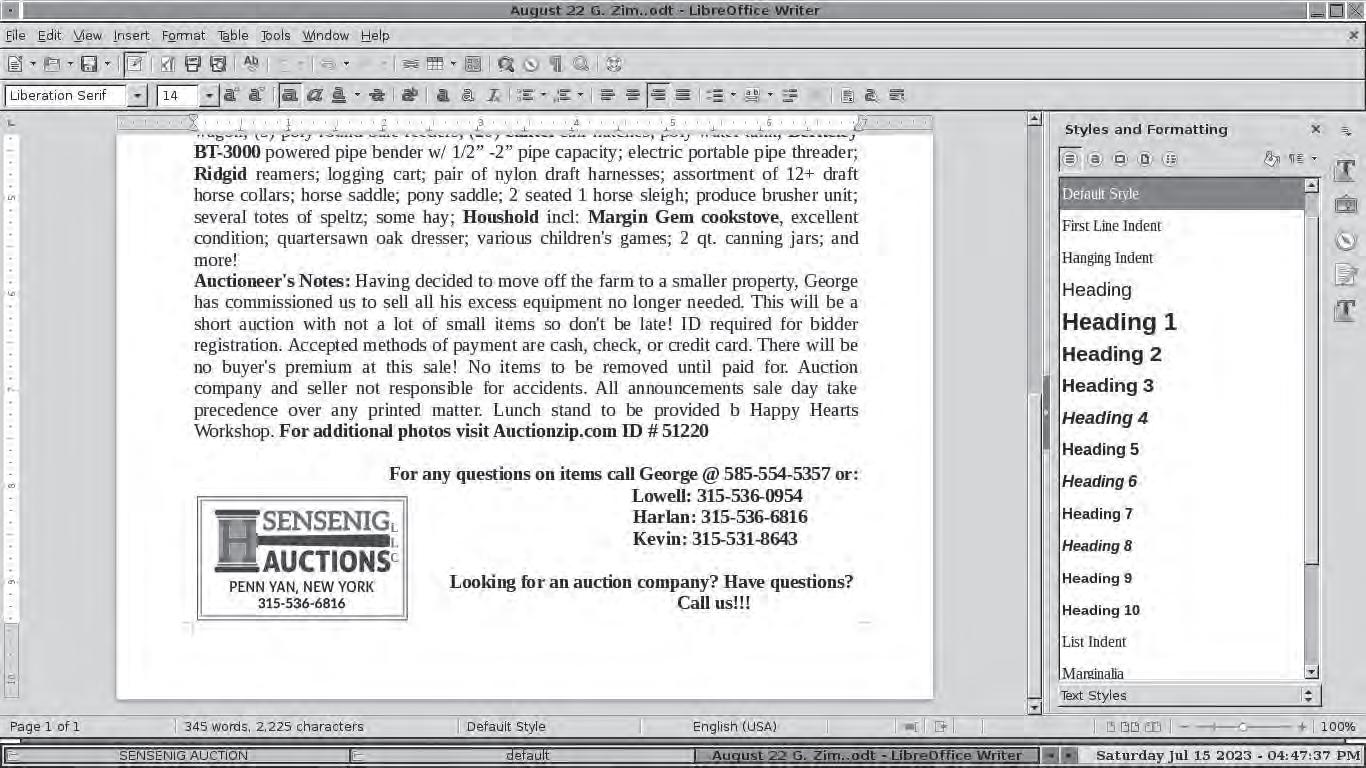Open the font size dropdown
The image size is (1366, 768).
[209, 96]
